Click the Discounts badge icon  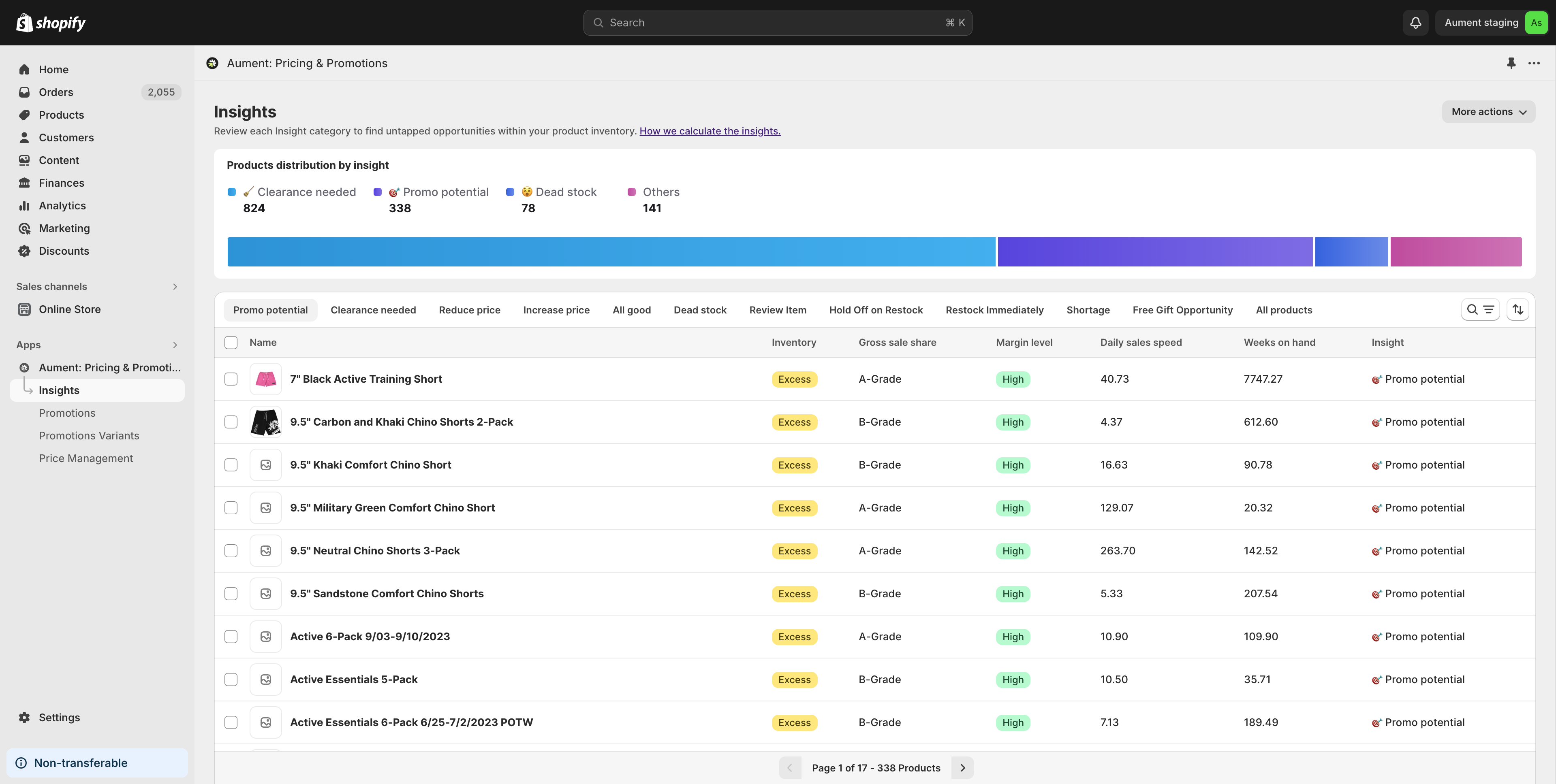24,251
